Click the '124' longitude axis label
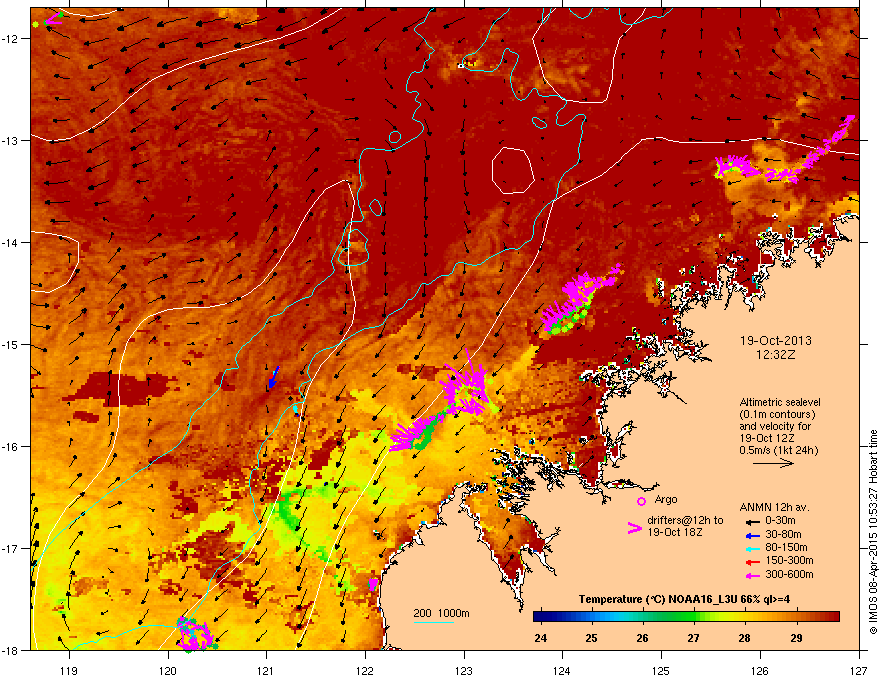The height and width of the screenshot is (680, 880). pos(562,670)
